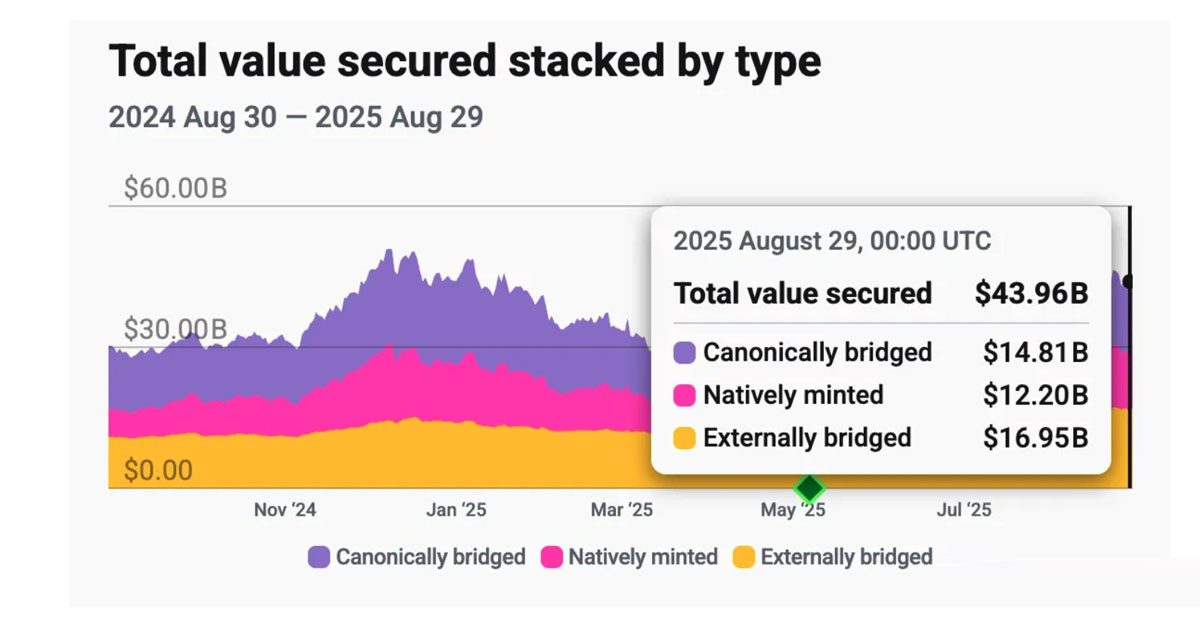This screenshot has width=1200, height=623.
Task: Click the date range subtitle 2024 Aug 30 — 2025 Aug 29
Action: tap(296, 117)
